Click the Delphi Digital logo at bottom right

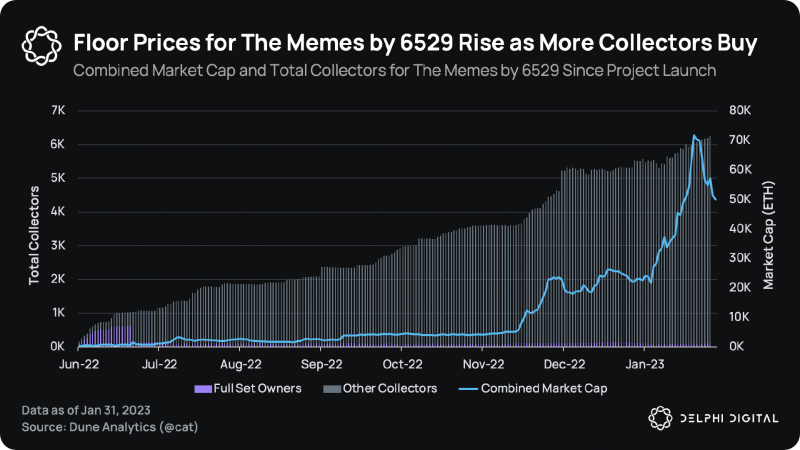[713, 418]
